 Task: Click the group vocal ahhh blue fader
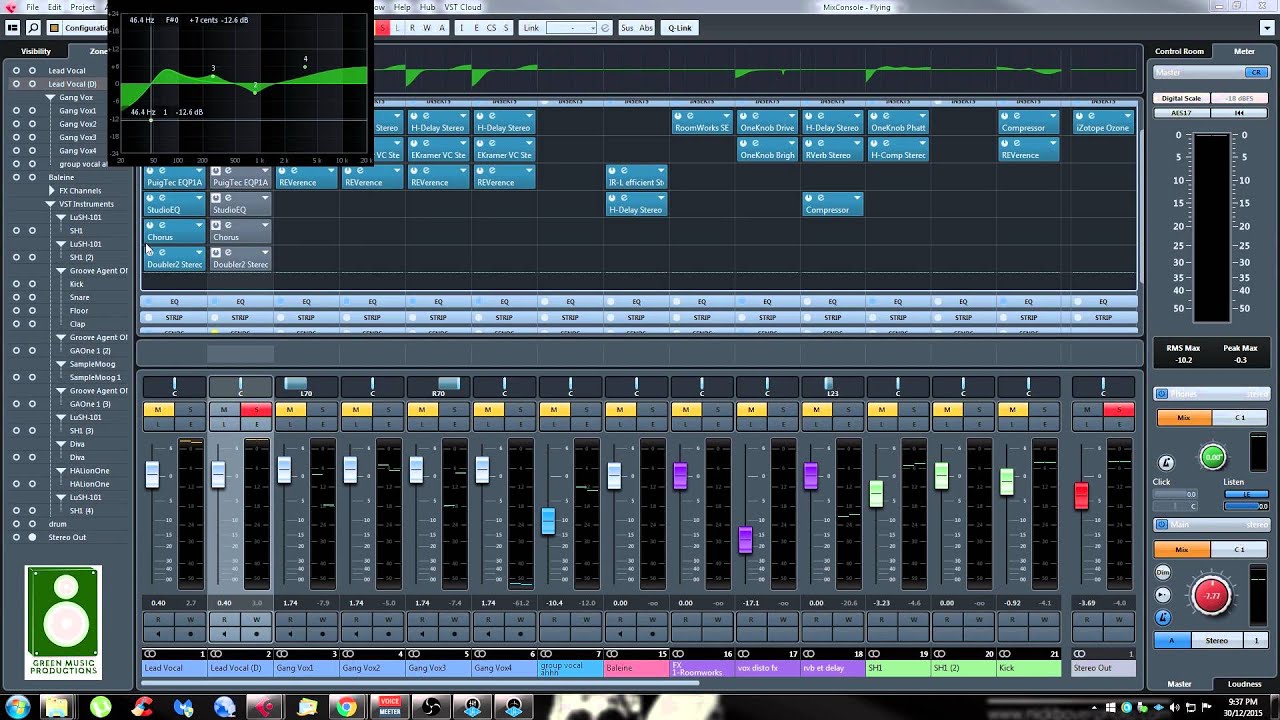pos(548,520)
